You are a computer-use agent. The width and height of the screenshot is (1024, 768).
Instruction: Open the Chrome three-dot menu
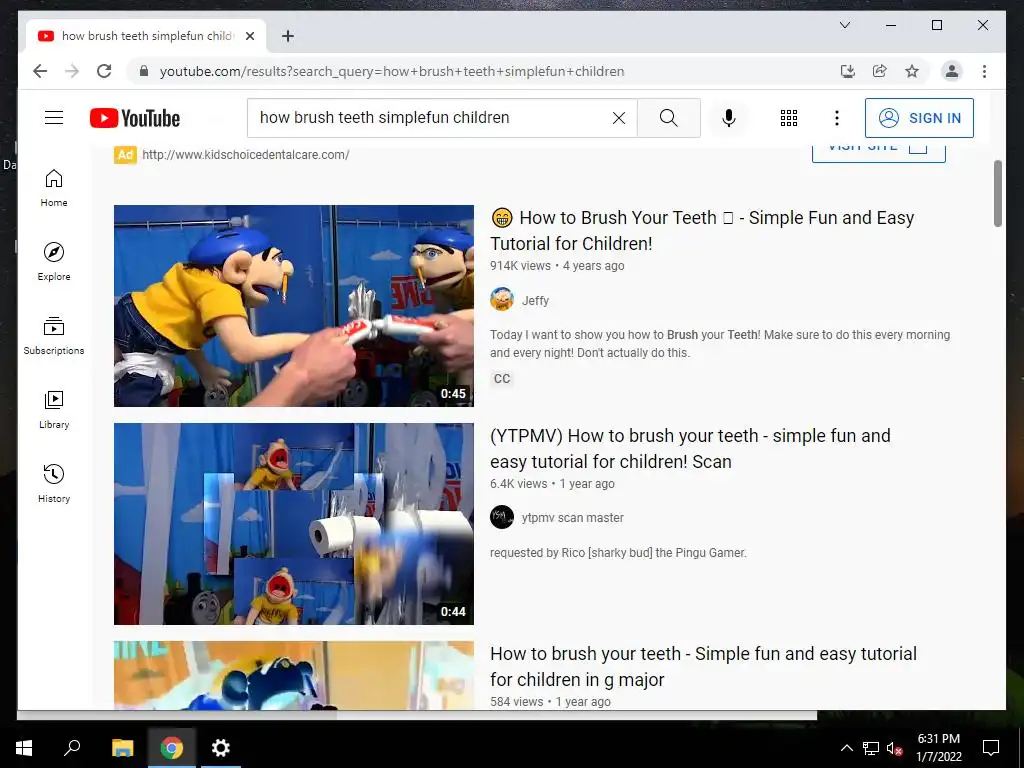tap(984, 71)
